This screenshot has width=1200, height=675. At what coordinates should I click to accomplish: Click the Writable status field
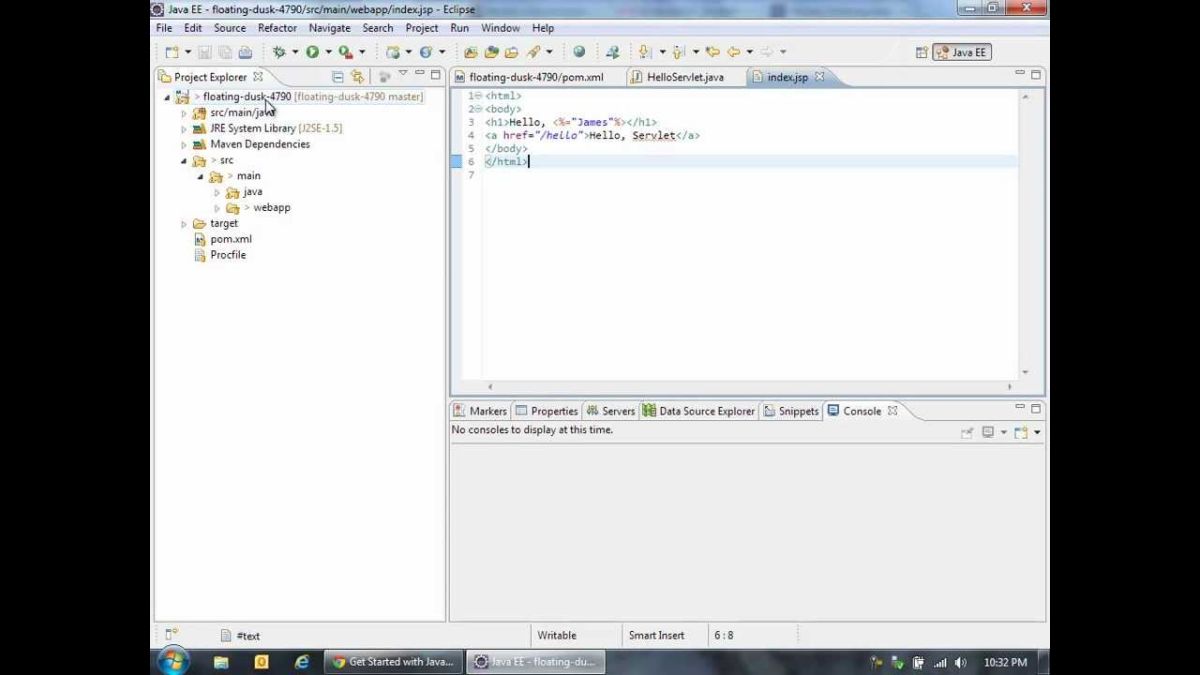557,635
